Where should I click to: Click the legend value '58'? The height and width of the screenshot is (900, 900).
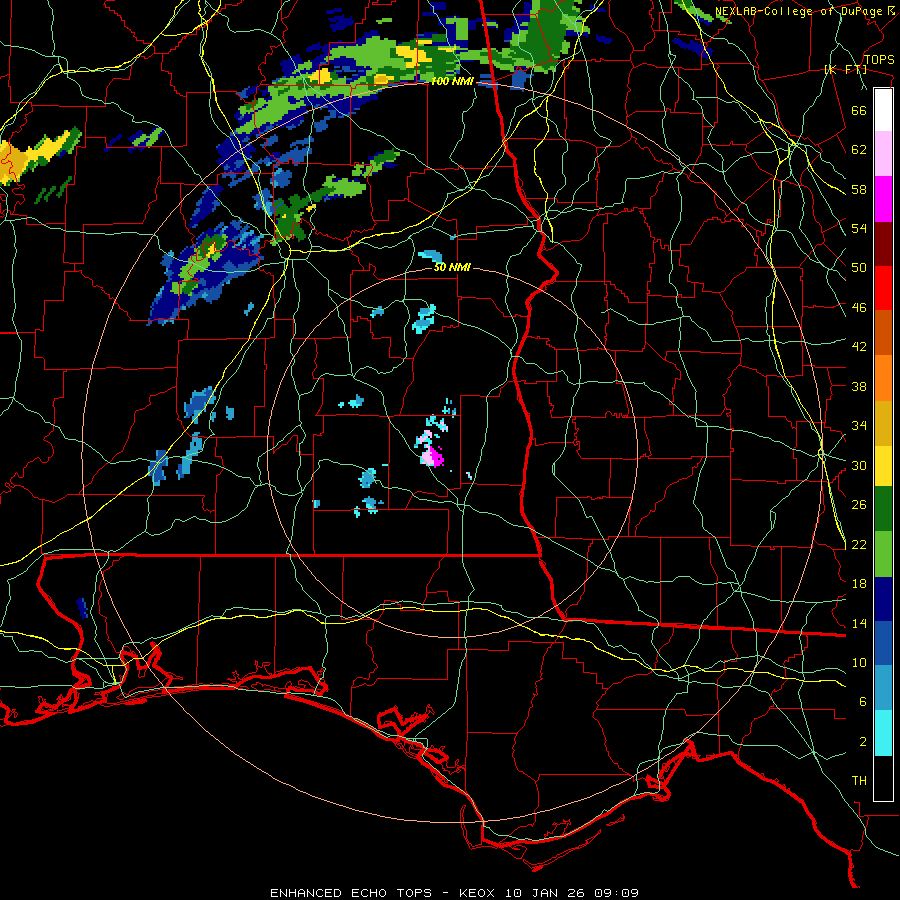coord(859,189)
